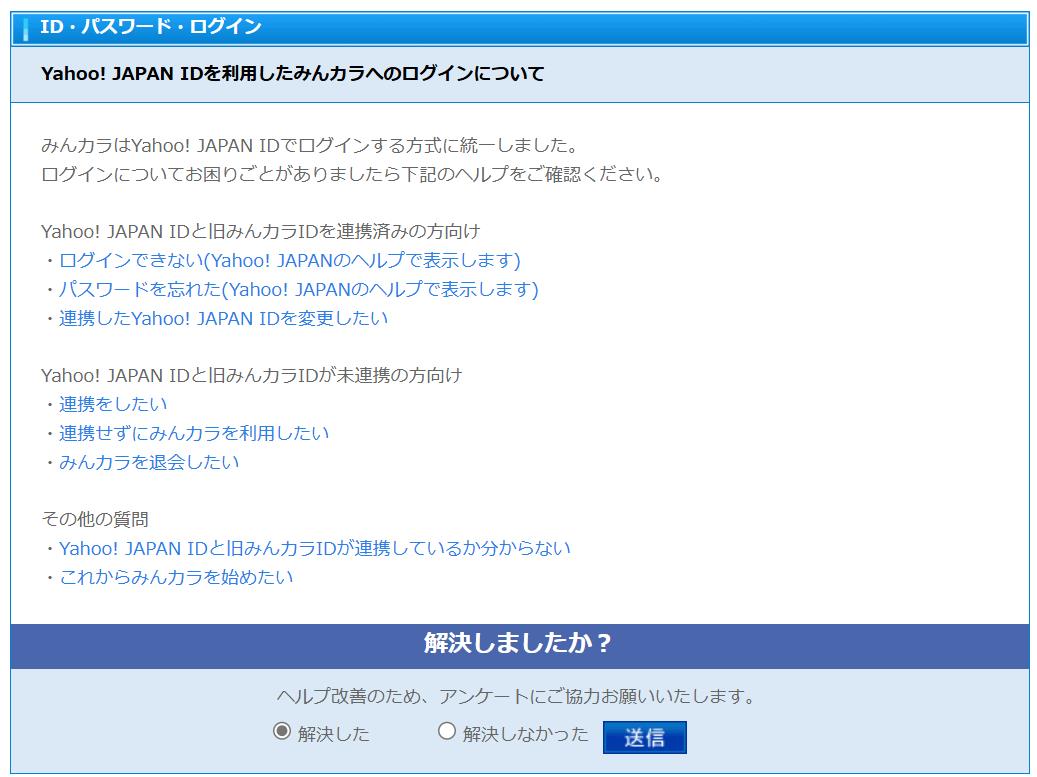Screen dimensions: 1037x777
Task: Open the ログインできない help link
Action: (x=290, y=261)
